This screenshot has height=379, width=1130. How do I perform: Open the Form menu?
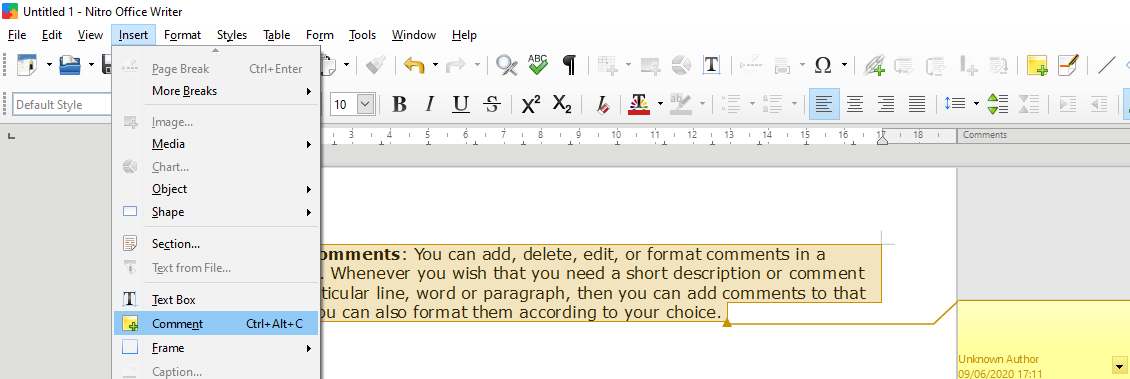pos(320,35)
